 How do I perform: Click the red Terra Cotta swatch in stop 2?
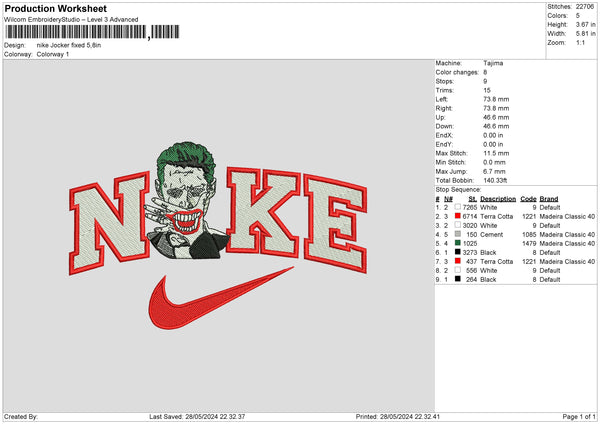[458, 216]
